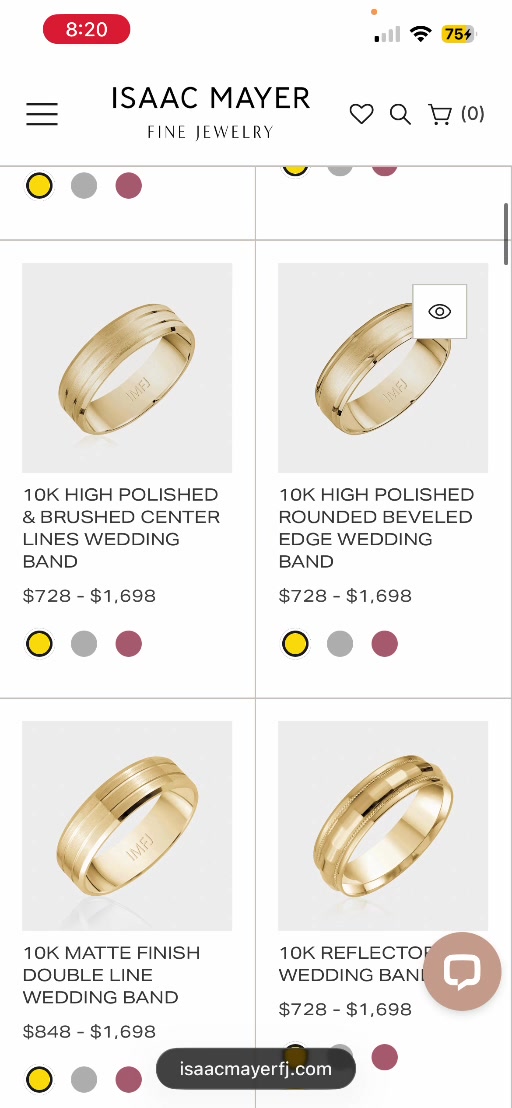Screen dimensions: 512x1108
Task: Open 10K High Polished & Brushed Center Lines title
Action: [x=121, y=528]
